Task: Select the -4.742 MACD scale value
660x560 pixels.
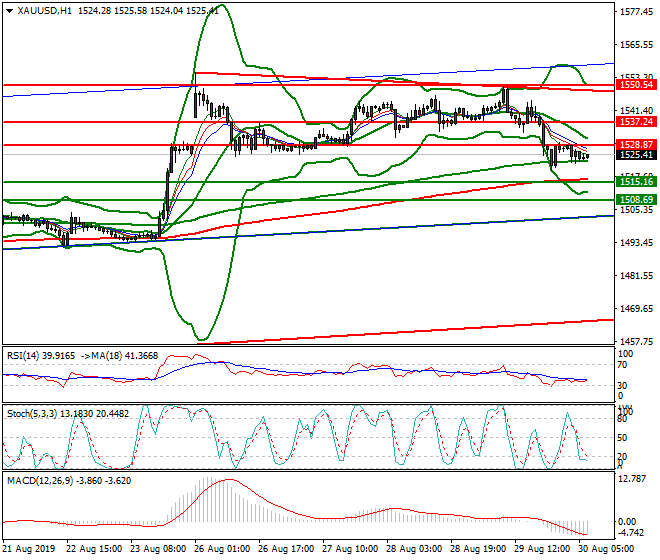Action: [x=631, y=533]
